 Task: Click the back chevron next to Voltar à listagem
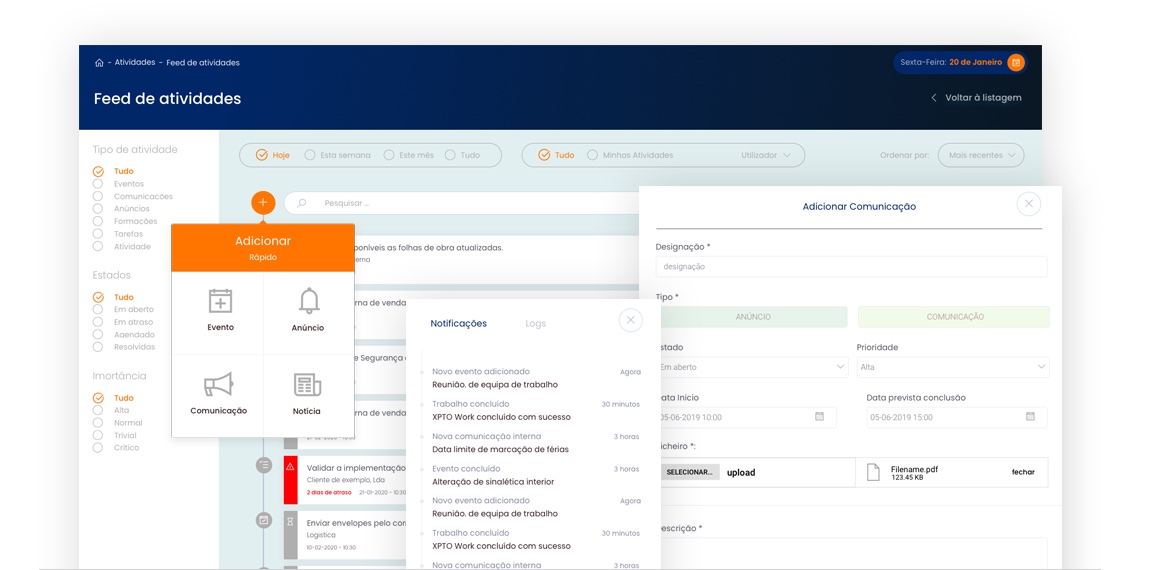(x=934, y=98)
